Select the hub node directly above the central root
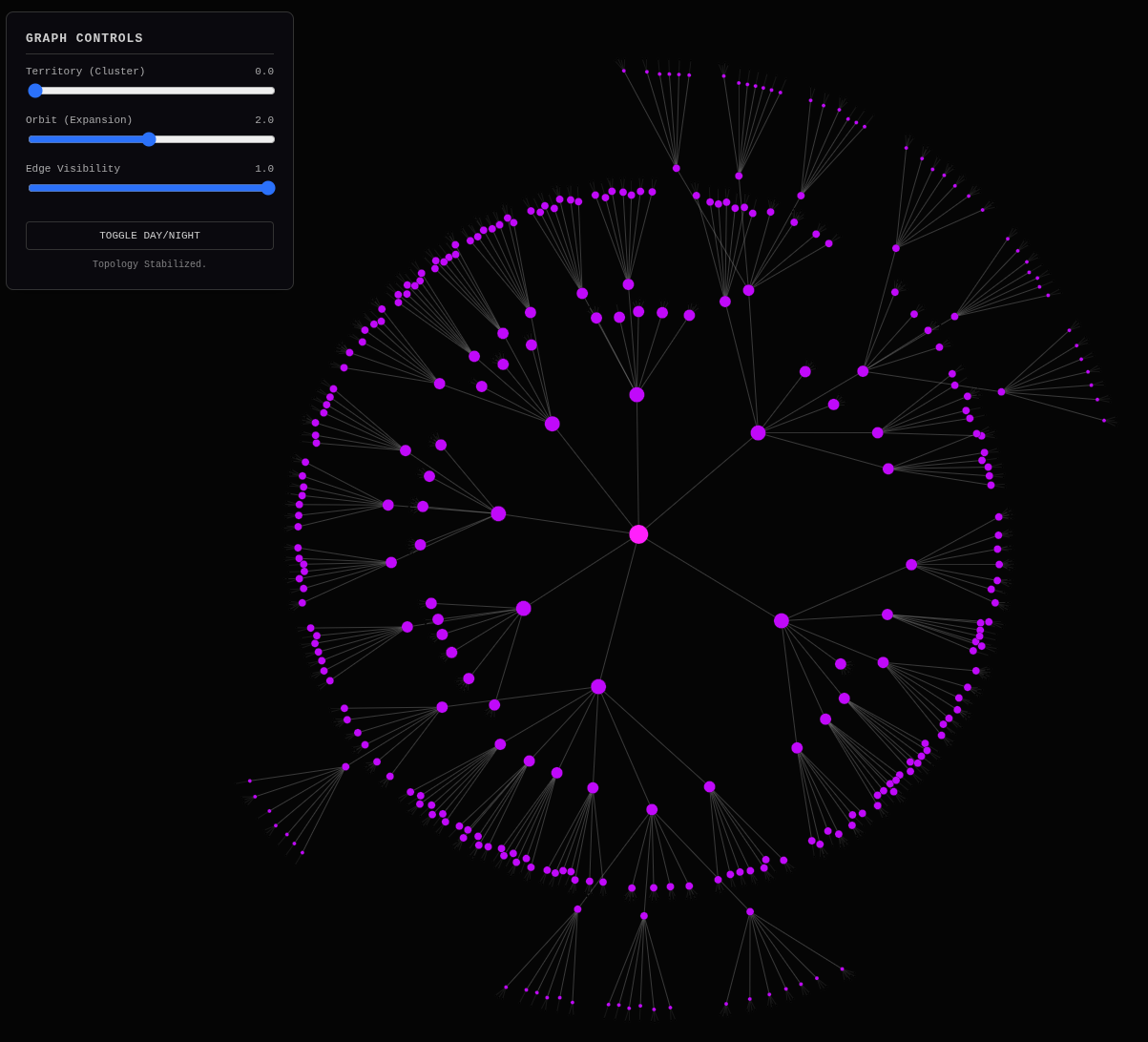The height and width of the screenshot is (1042, 1148). point(637,395)
